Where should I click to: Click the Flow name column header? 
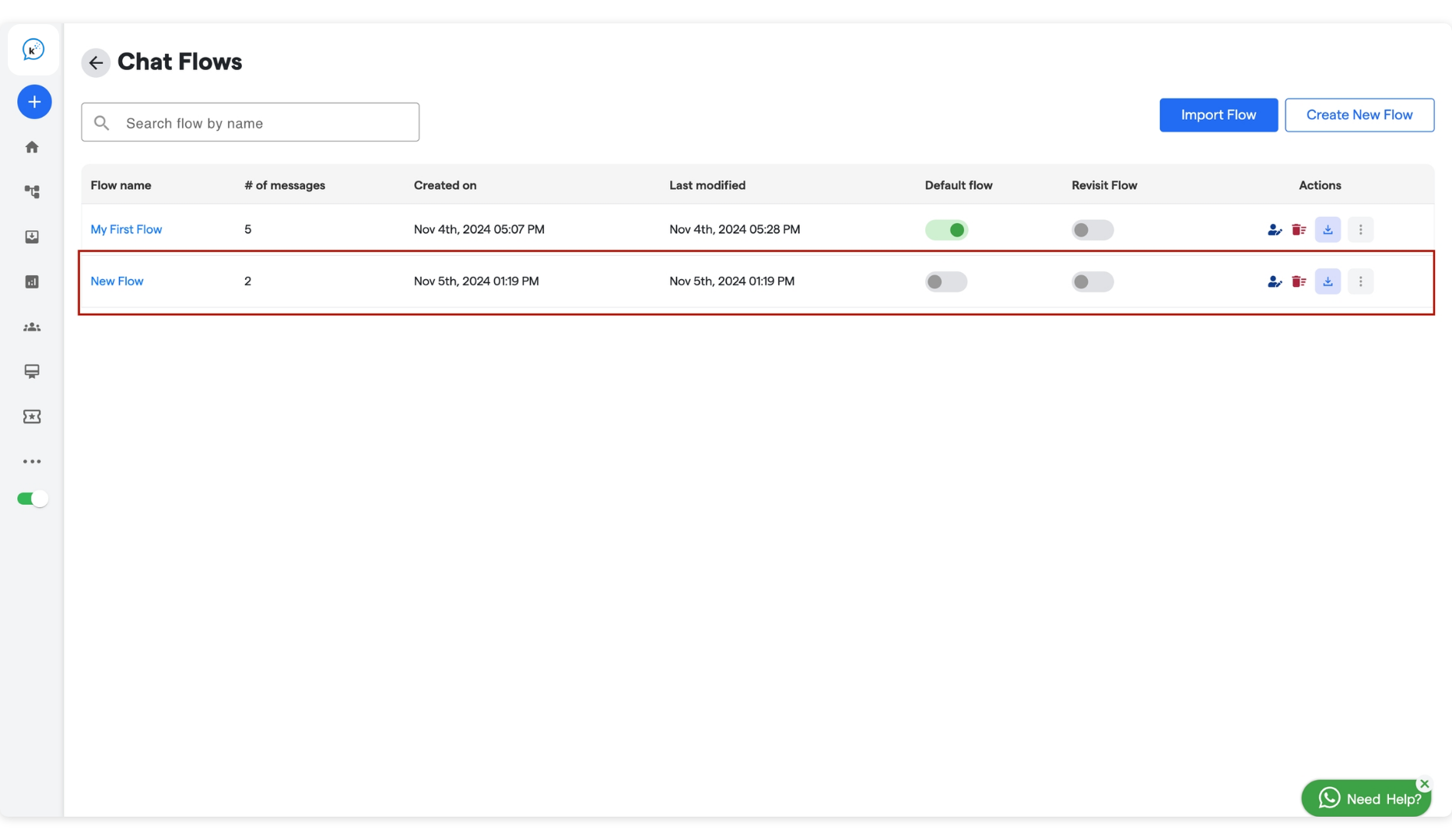121,185
